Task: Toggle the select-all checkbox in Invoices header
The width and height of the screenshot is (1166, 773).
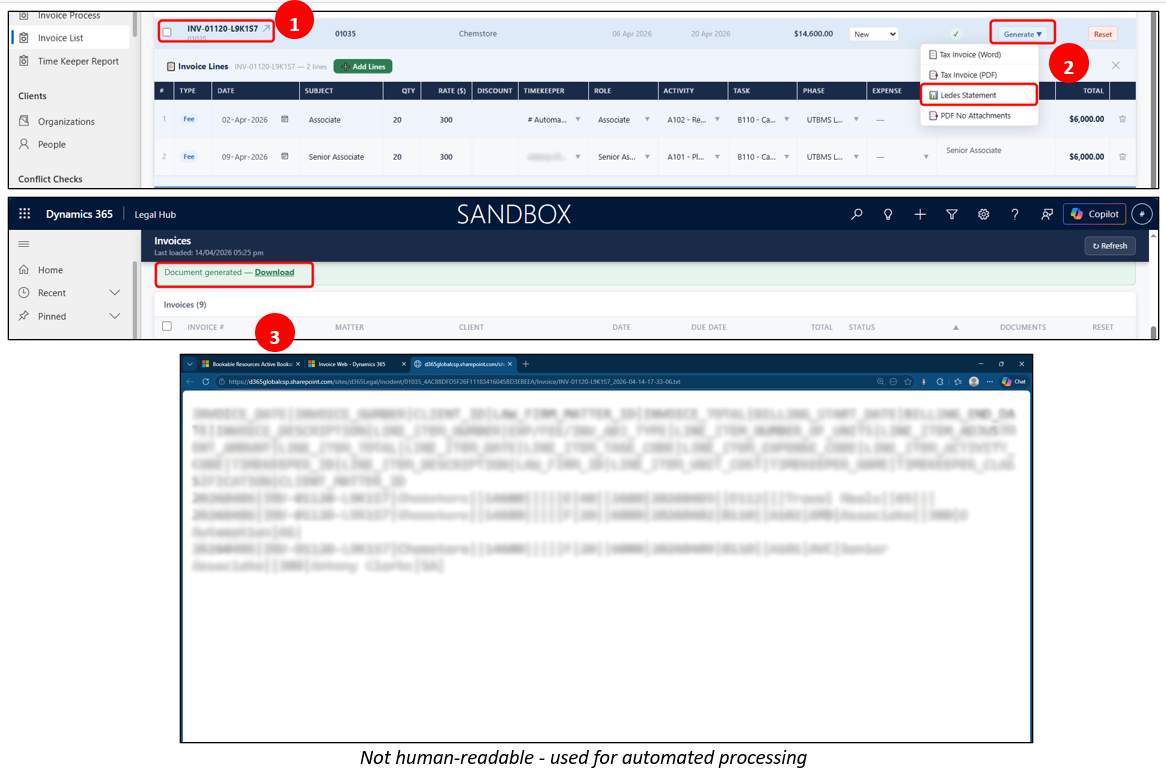Action: [x=167, y=326]
